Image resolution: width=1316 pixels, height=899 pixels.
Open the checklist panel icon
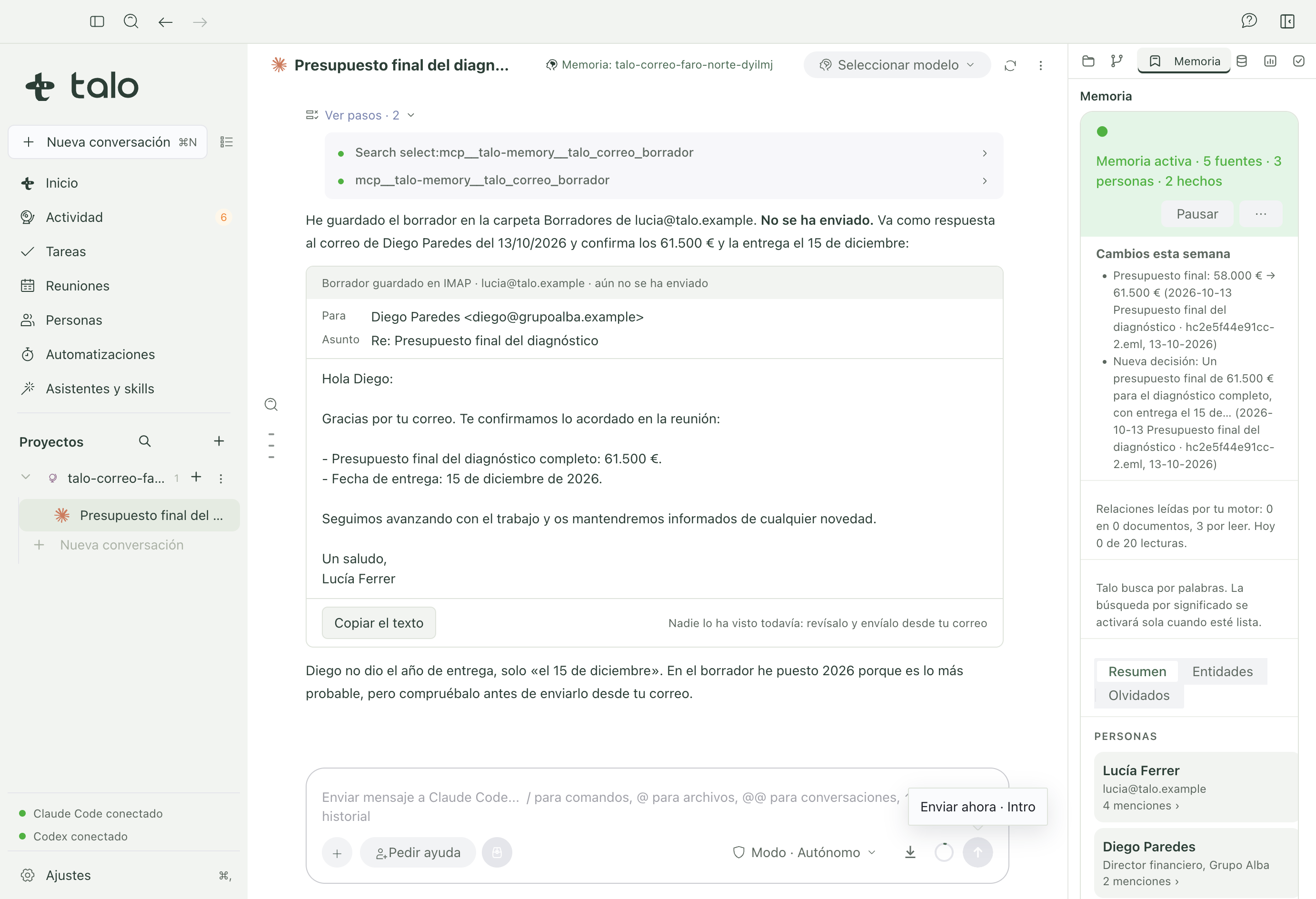click(1298, 61)
